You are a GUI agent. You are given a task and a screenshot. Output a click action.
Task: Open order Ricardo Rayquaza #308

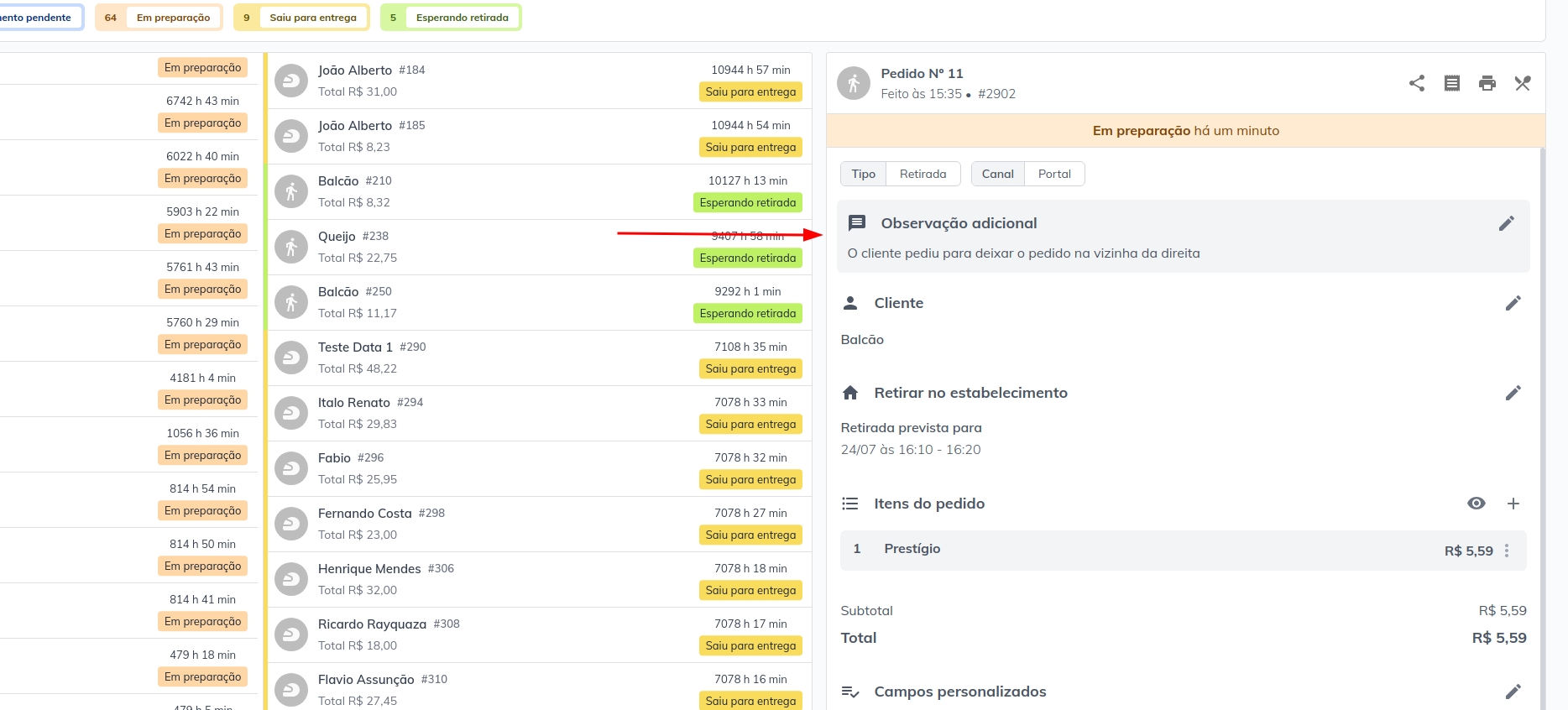coord(539,635)
